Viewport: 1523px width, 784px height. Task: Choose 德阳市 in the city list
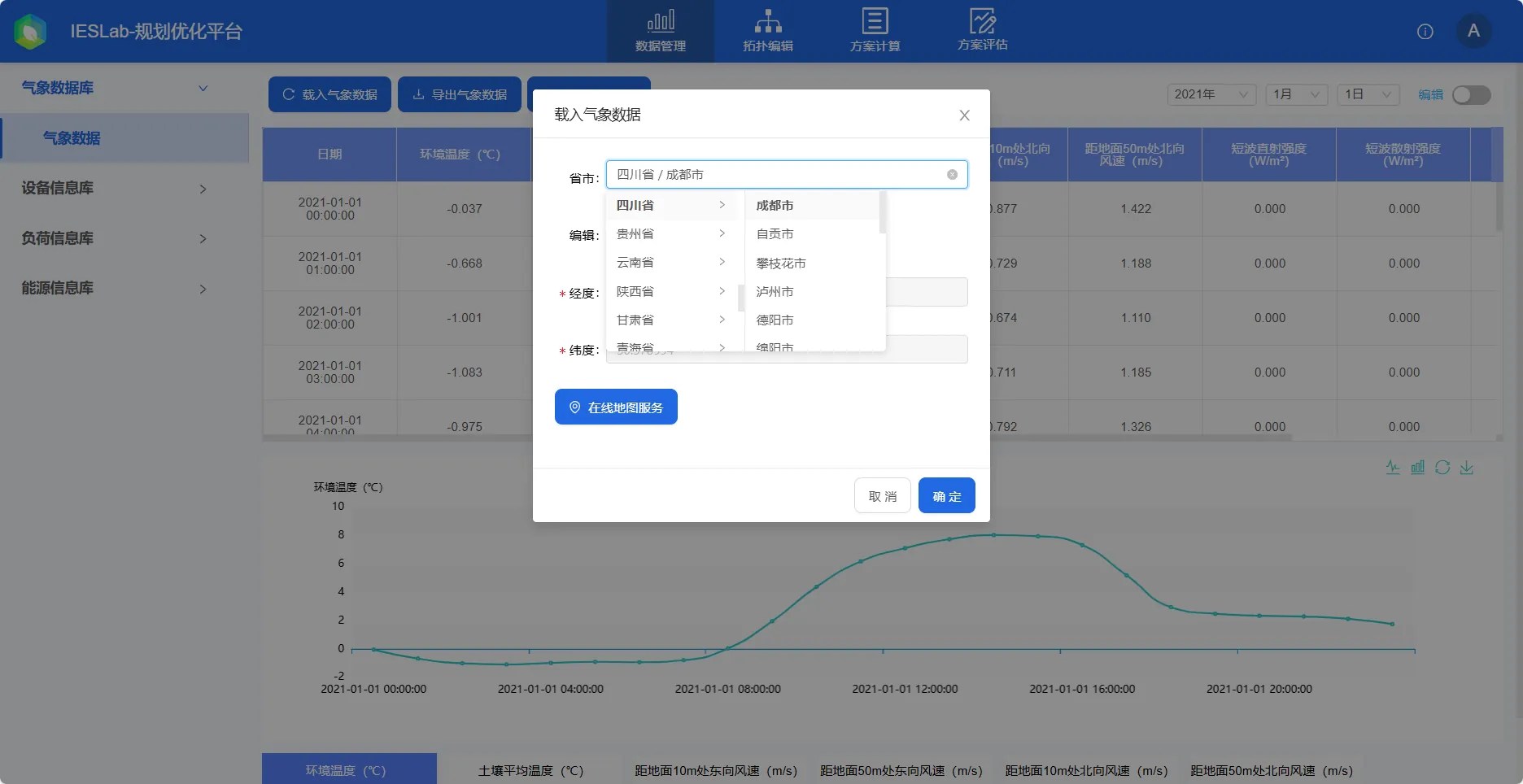click(814, 320)
